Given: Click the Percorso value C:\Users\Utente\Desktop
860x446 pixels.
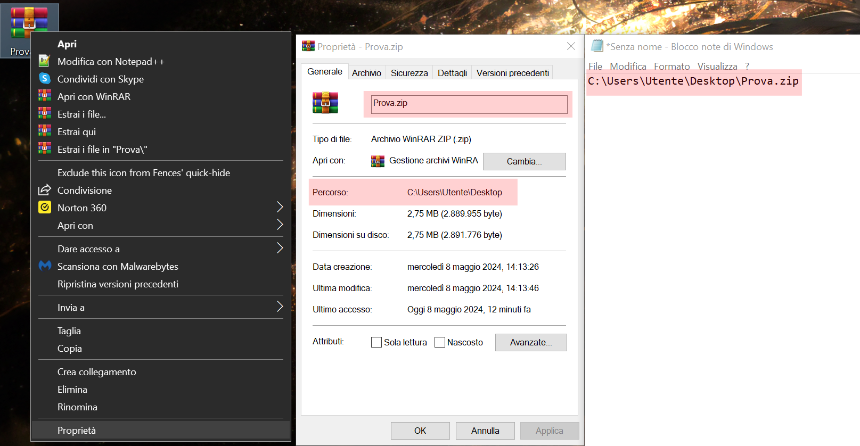Looking at the screenshot, I should point(455,193).
